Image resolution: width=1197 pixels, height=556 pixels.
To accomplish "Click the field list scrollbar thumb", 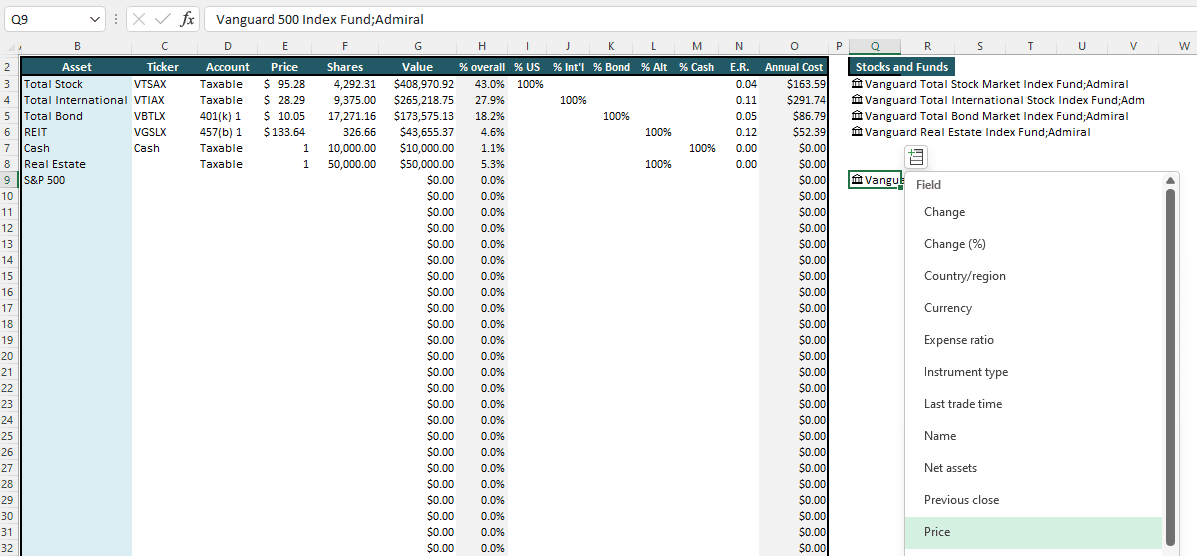I will tap(1170, 367).
